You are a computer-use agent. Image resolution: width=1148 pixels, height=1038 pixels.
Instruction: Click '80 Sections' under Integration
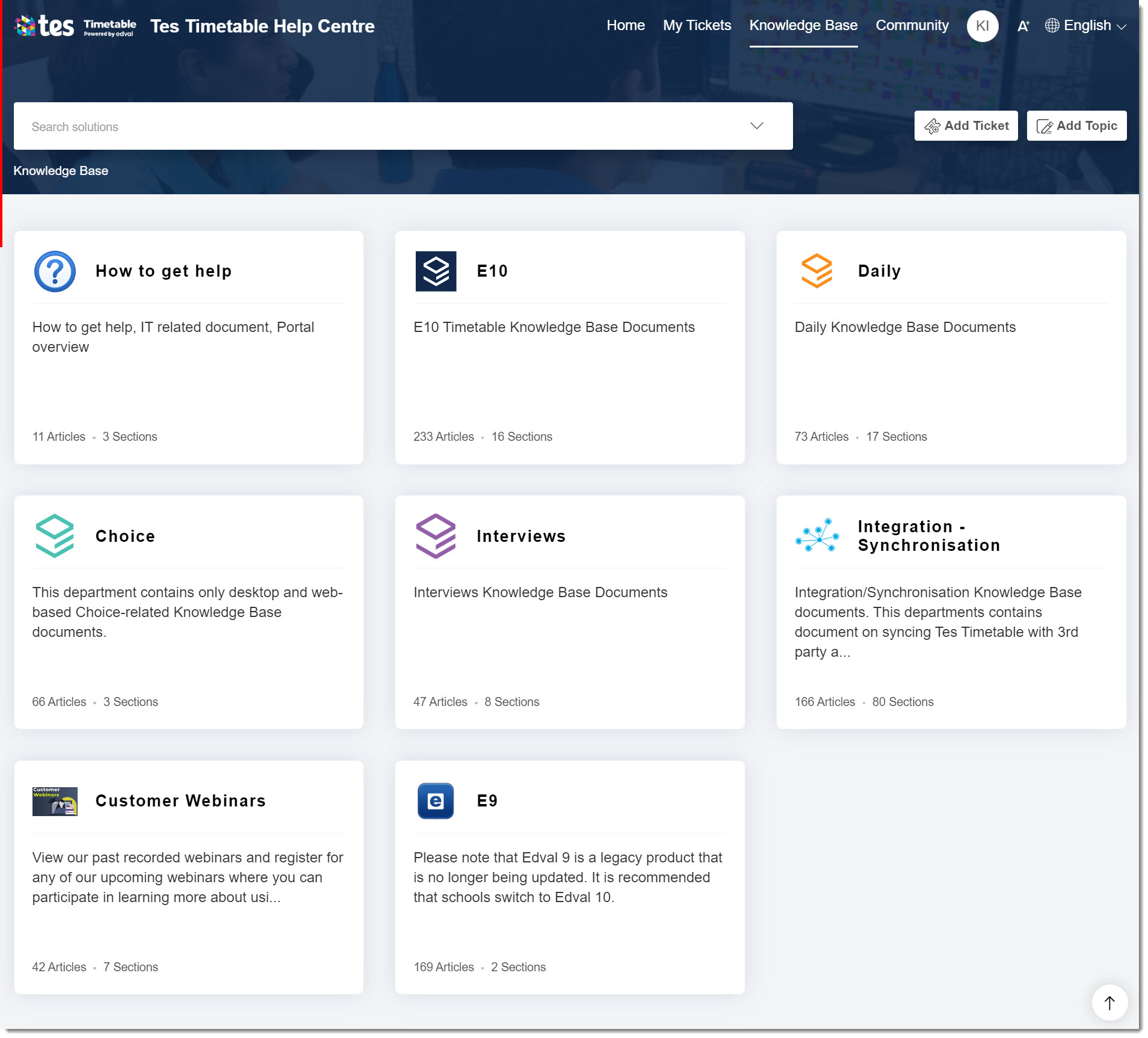coord(903,702)
